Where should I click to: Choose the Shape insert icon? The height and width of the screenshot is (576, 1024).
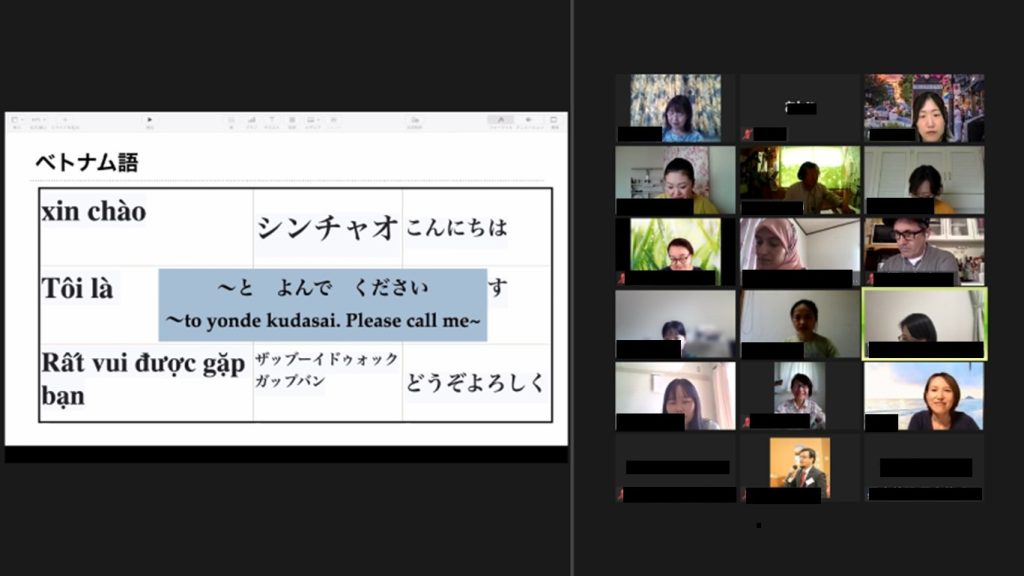point(292,122)
